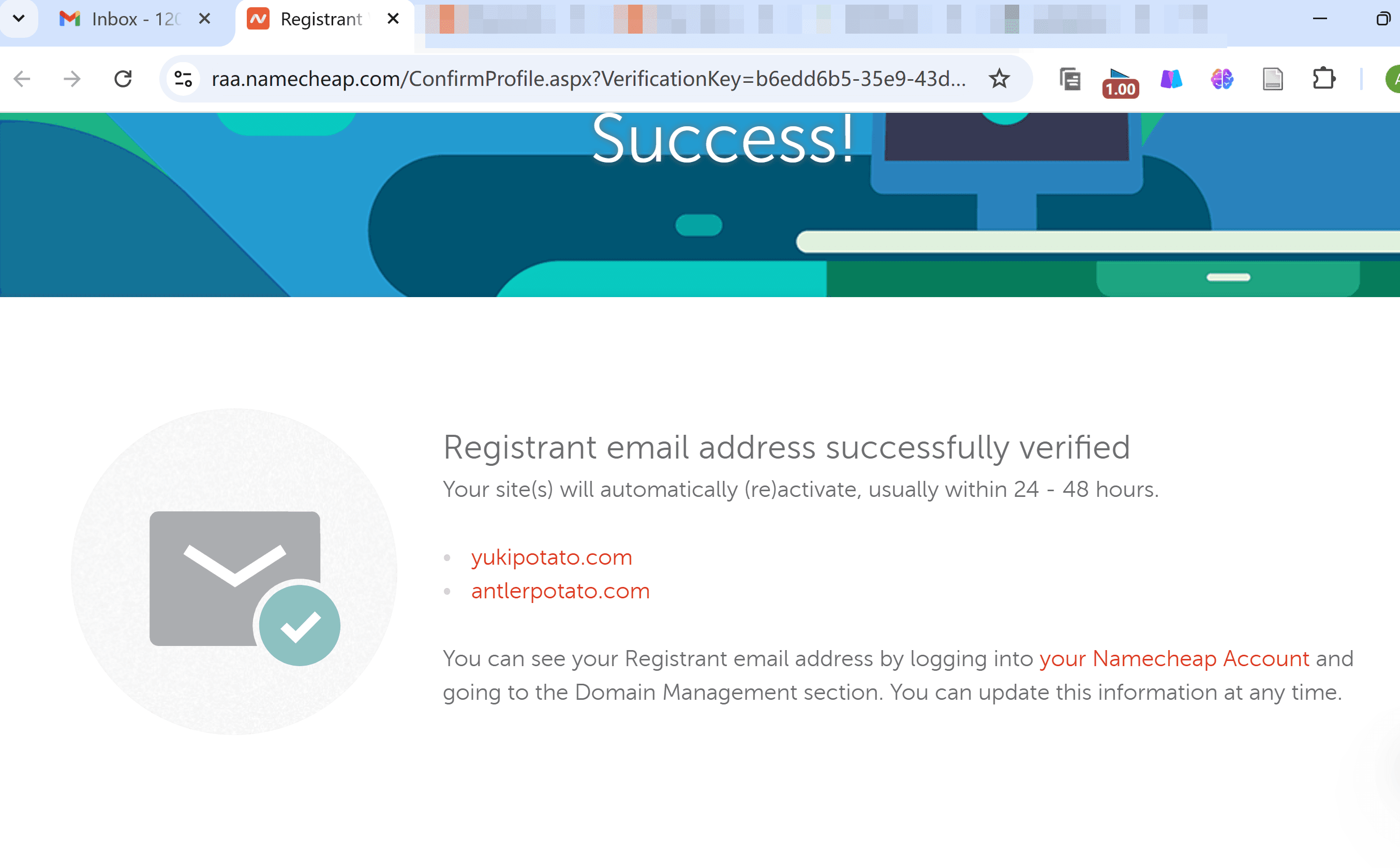Click the forward navigation arrow
Viewport: 1400px width, 868px height.
pos(72,79)
